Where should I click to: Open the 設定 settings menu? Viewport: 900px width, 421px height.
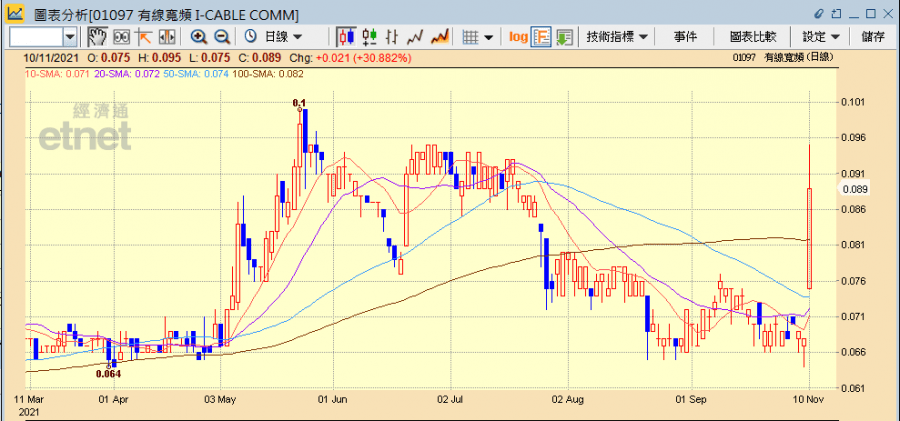820,37
